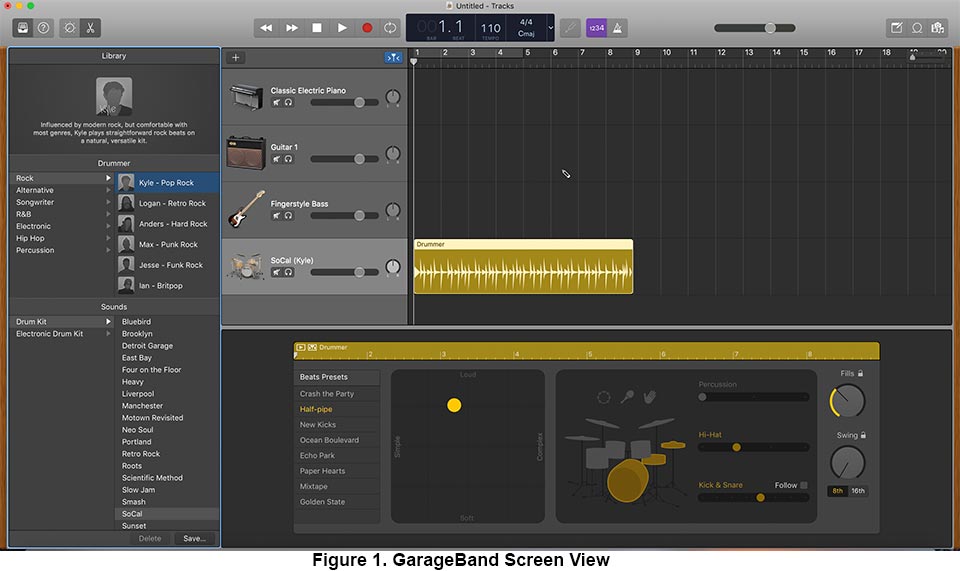Open the Media Browser button
The height and width of the screenshot is (571, 960).
pyautogui.click(x=937, y=28)
